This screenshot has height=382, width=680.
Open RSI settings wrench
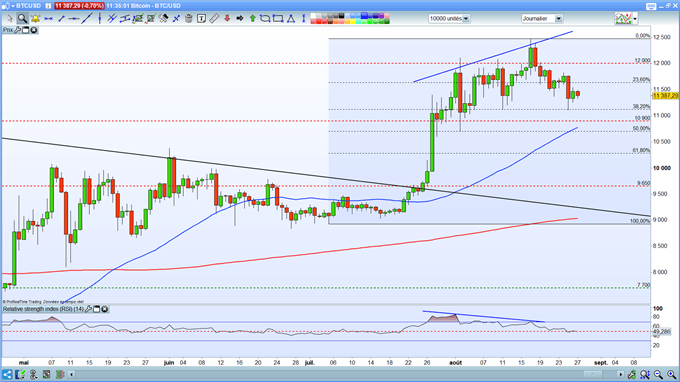[x=88, y=309]
